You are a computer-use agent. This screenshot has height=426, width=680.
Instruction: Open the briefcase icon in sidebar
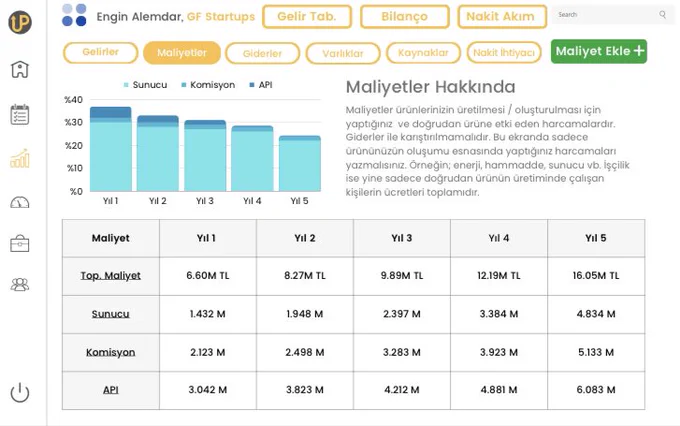[x=20, y=243]
